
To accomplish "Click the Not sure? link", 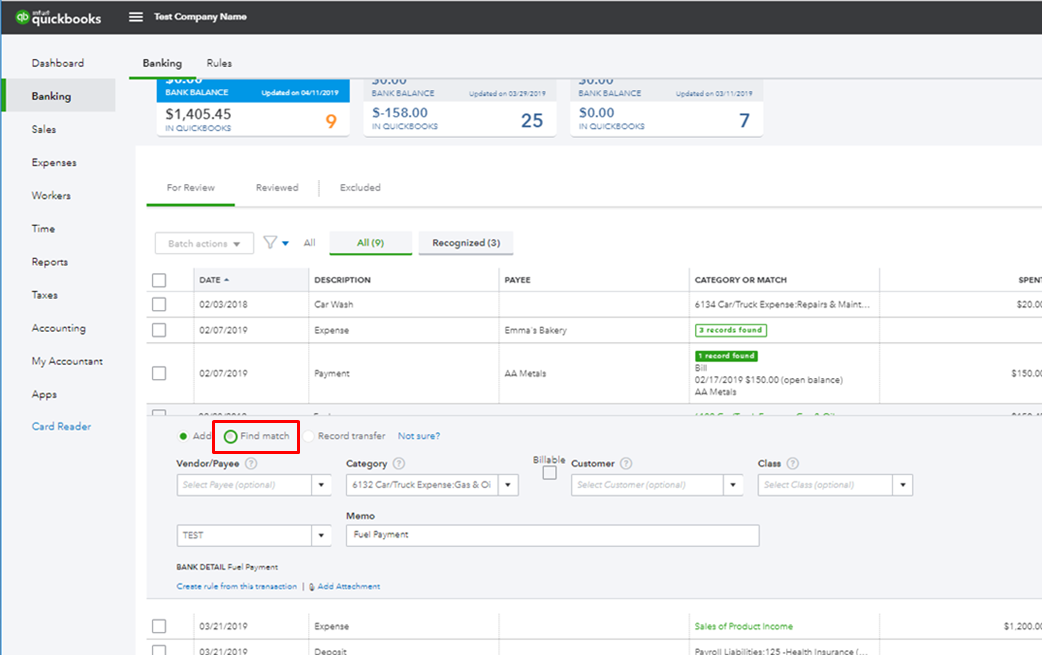I will tap(420, 435).
